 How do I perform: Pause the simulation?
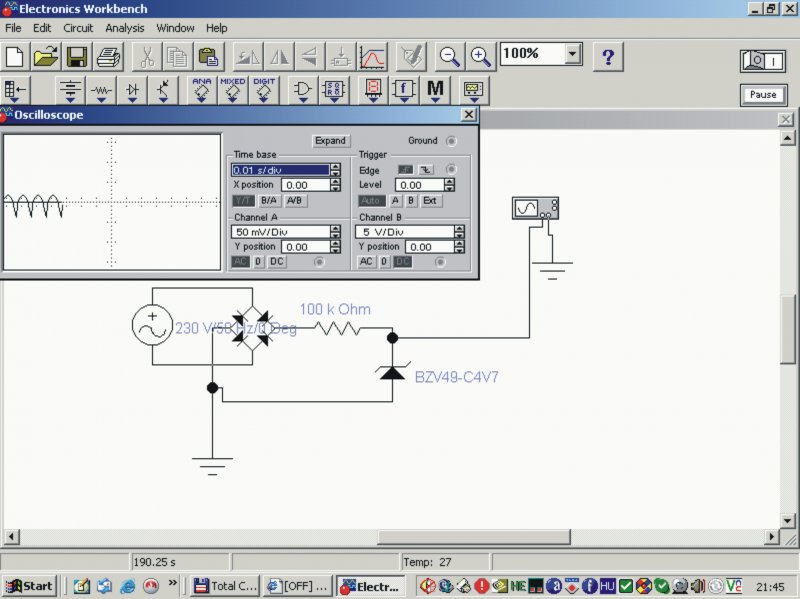(x=763, y=95)
